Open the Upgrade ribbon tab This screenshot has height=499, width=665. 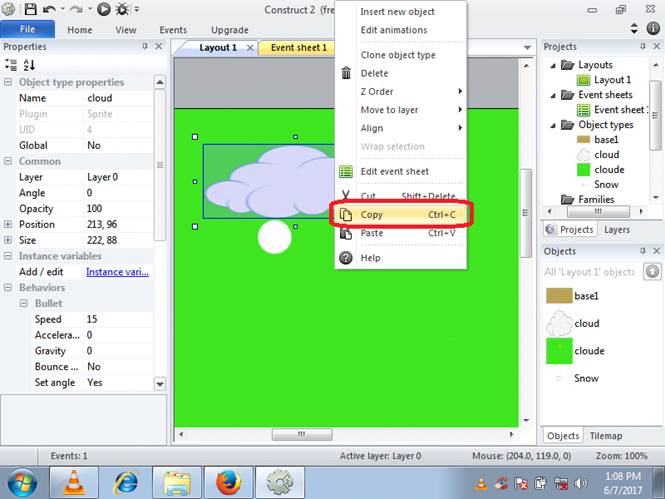tap(230, 30)
